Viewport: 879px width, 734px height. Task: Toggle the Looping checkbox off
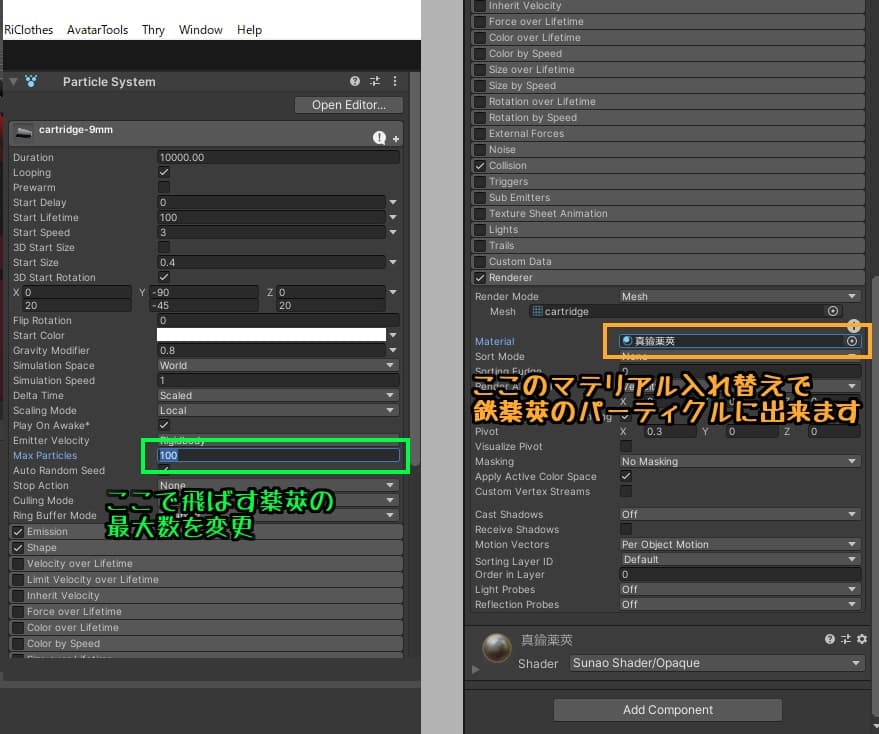pyautogui.click(x=164, y=172)
